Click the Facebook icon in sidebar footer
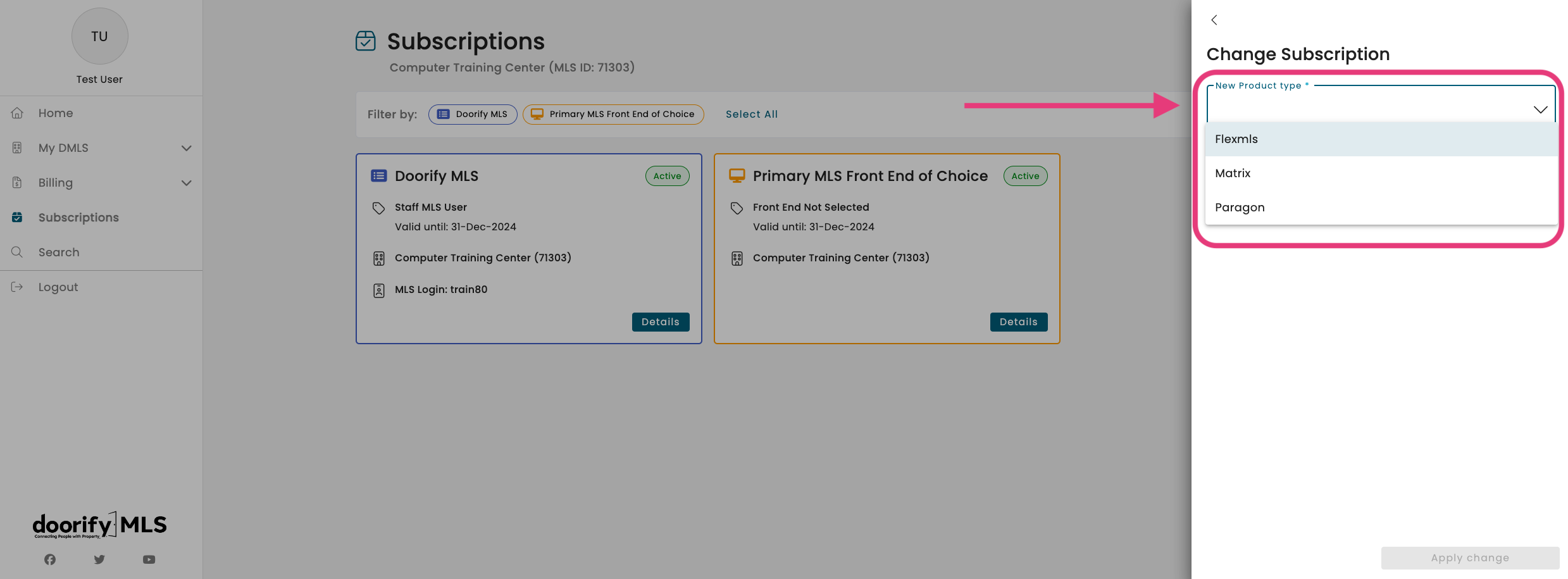 click(50, 559)
